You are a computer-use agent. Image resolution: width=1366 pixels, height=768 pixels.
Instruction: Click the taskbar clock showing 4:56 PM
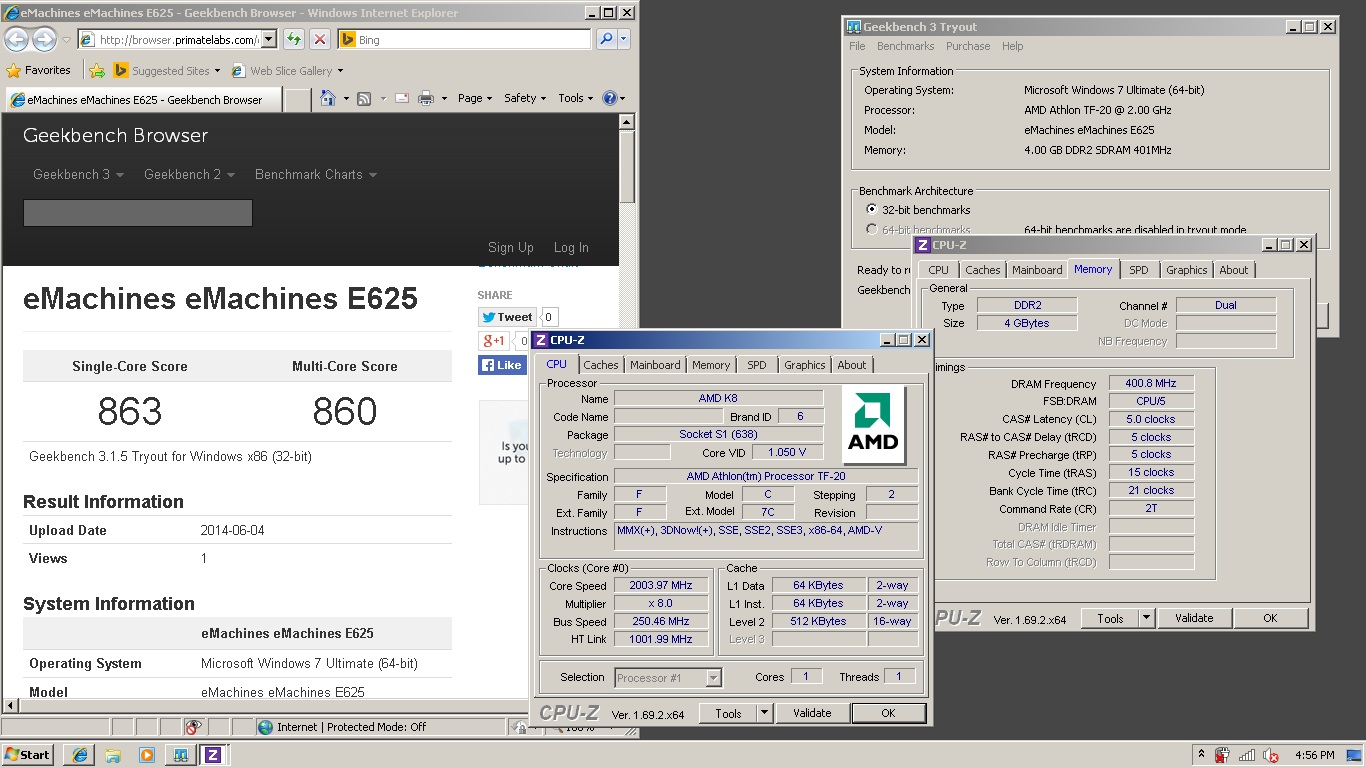point(1314,755)
